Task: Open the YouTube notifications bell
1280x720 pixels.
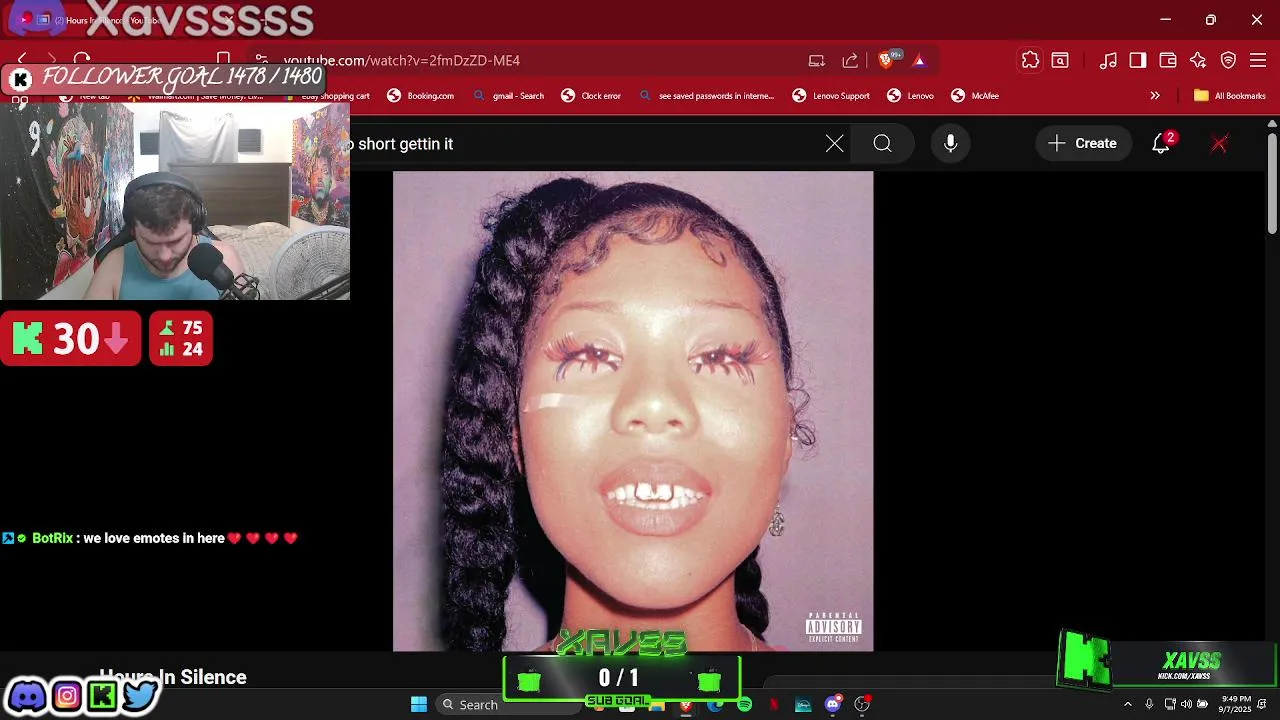Action: 1161,144
